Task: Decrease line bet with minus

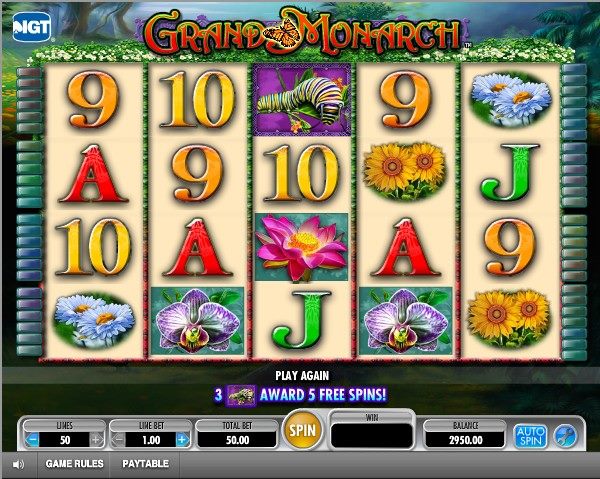Action: (x=119, y=440)
